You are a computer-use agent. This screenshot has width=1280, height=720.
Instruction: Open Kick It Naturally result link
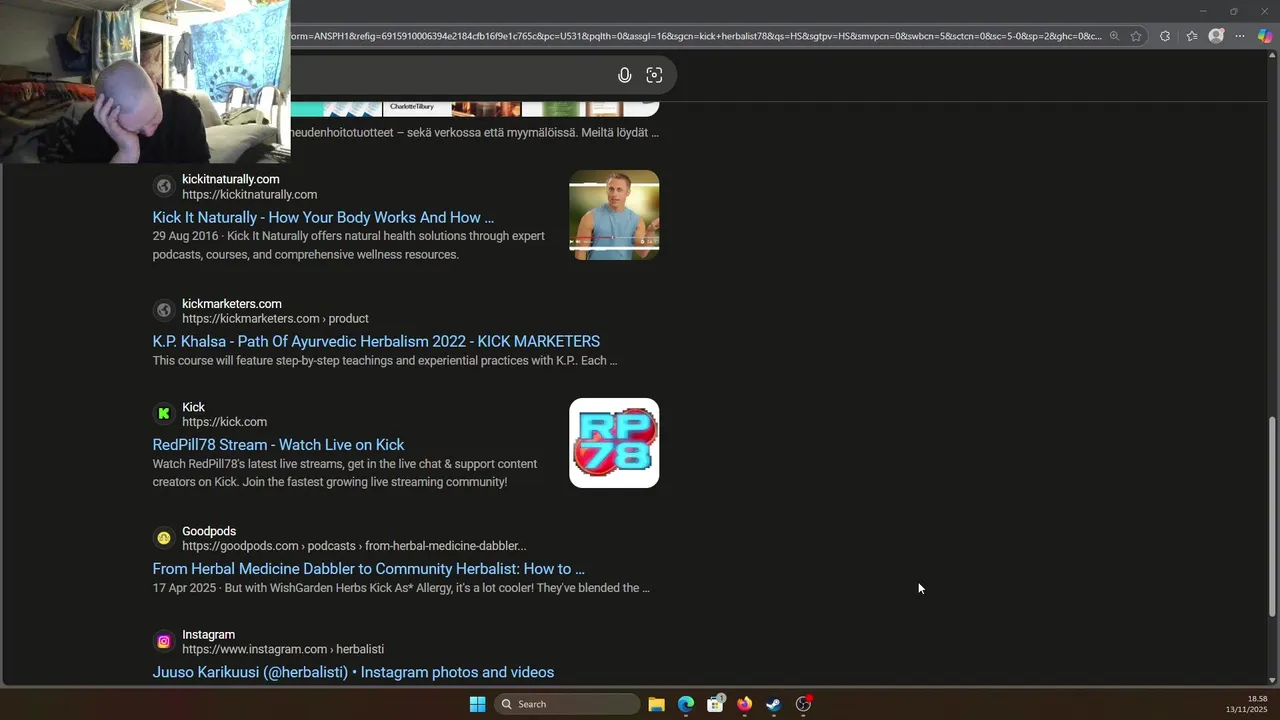(323, 217)
